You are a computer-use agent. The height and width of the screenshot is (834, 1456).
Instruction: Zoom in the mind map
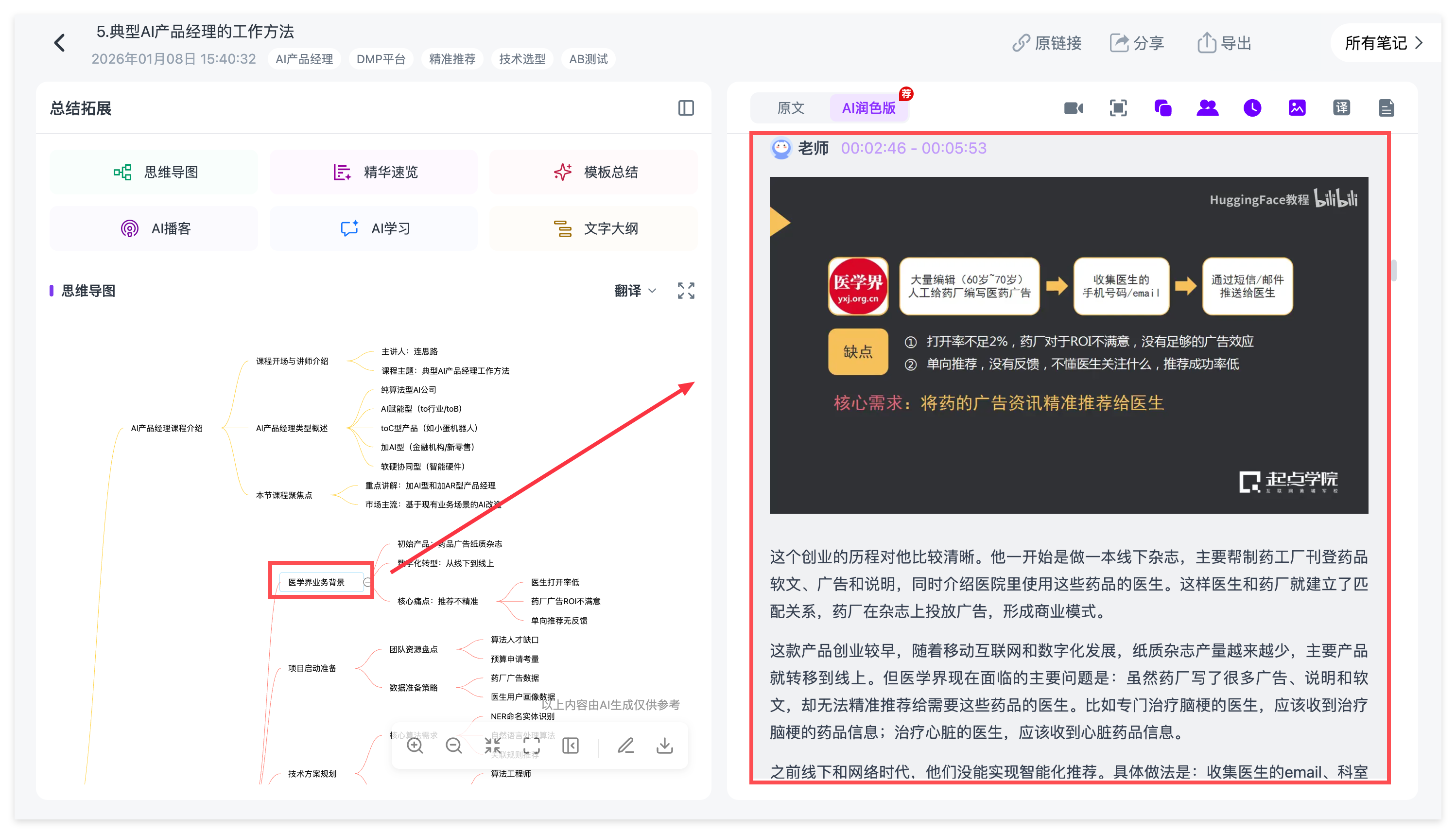tap(415, 745)
